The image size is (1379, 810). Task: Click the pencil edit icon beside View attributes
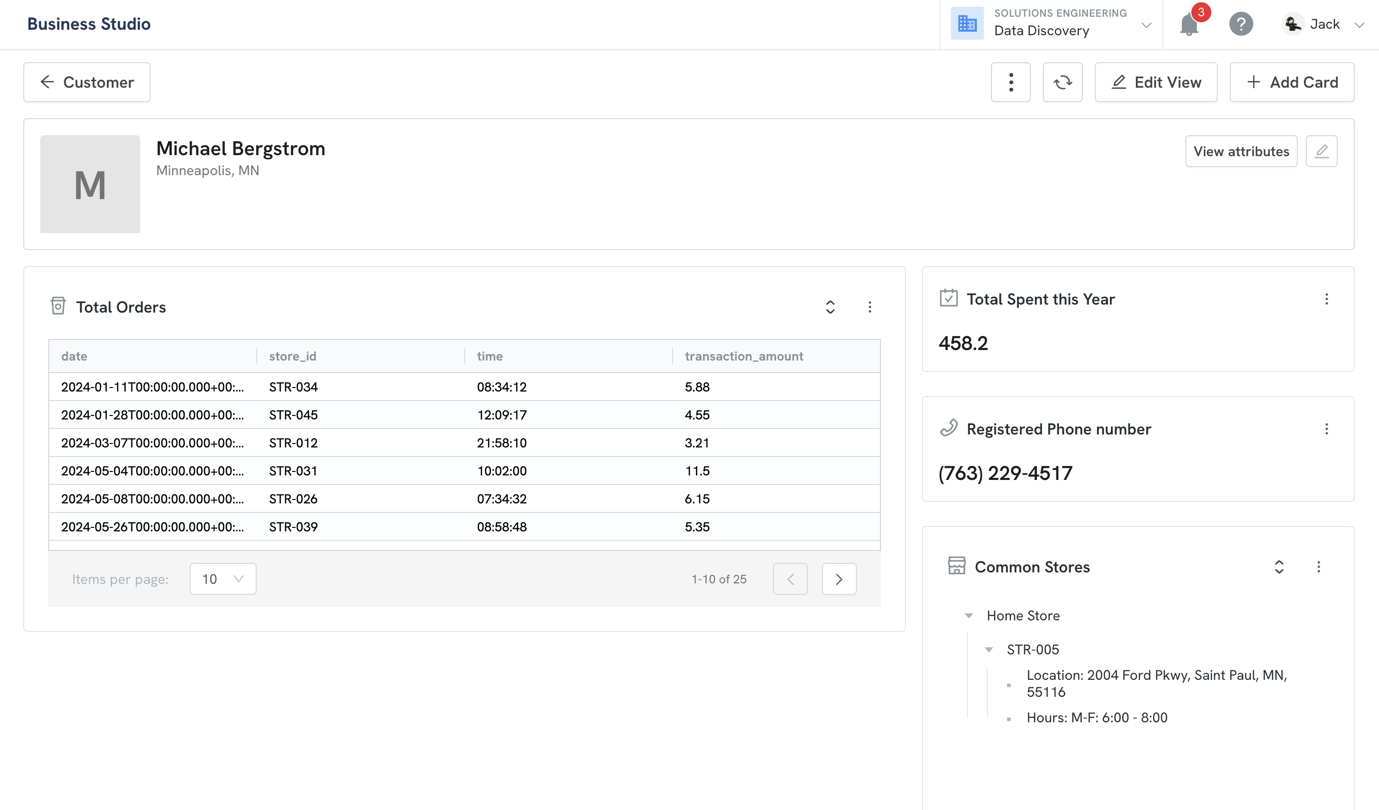(x=1322, y=151)
